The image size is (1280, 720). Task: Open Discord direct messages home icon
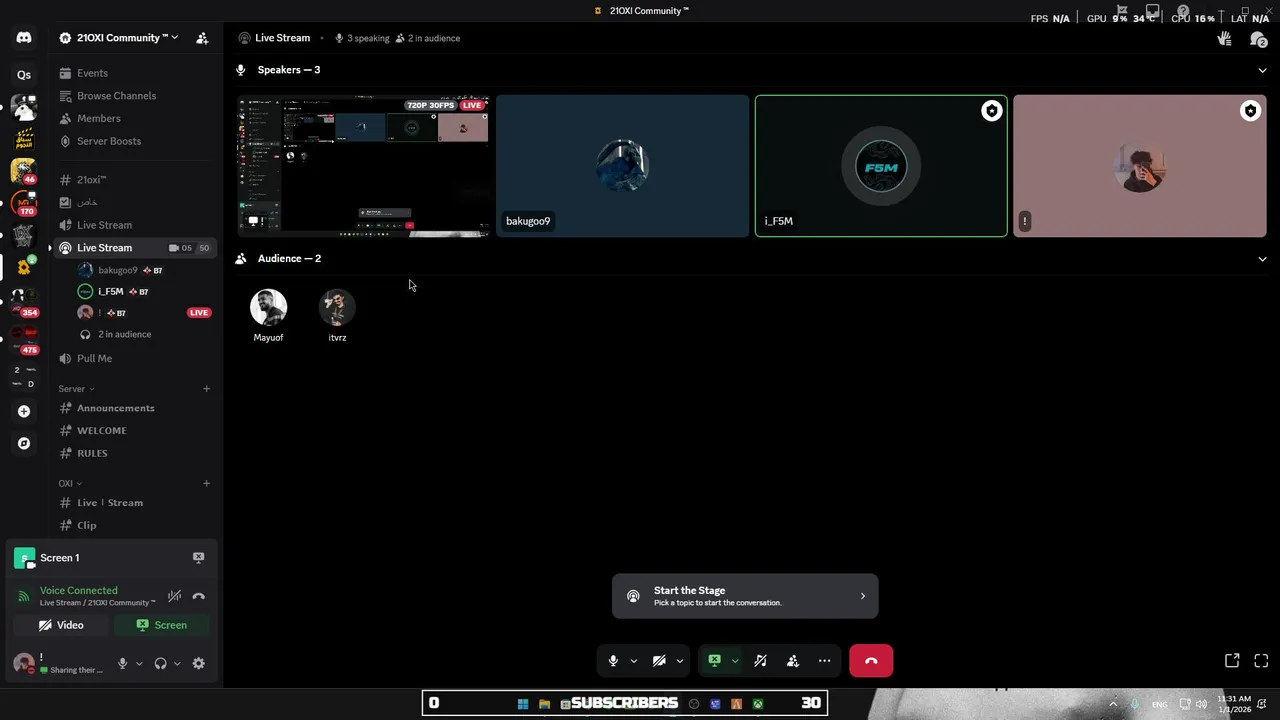pyautogui.click(x=24, y=38)
